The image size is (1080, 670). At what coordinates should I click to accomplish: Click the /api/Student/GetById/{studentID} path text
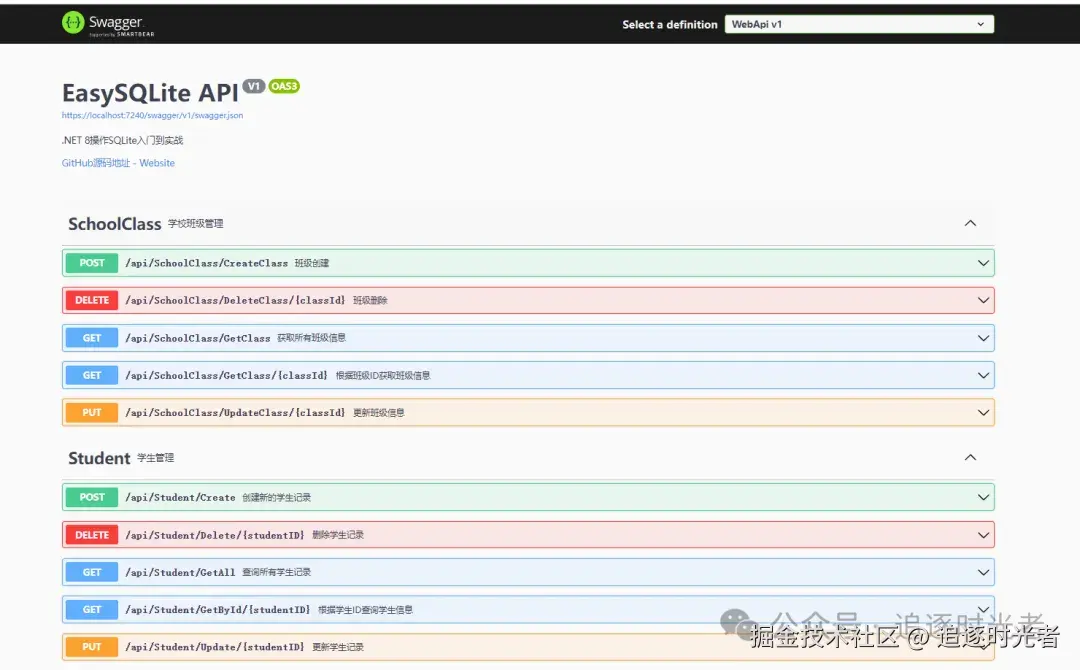point(218,609)
